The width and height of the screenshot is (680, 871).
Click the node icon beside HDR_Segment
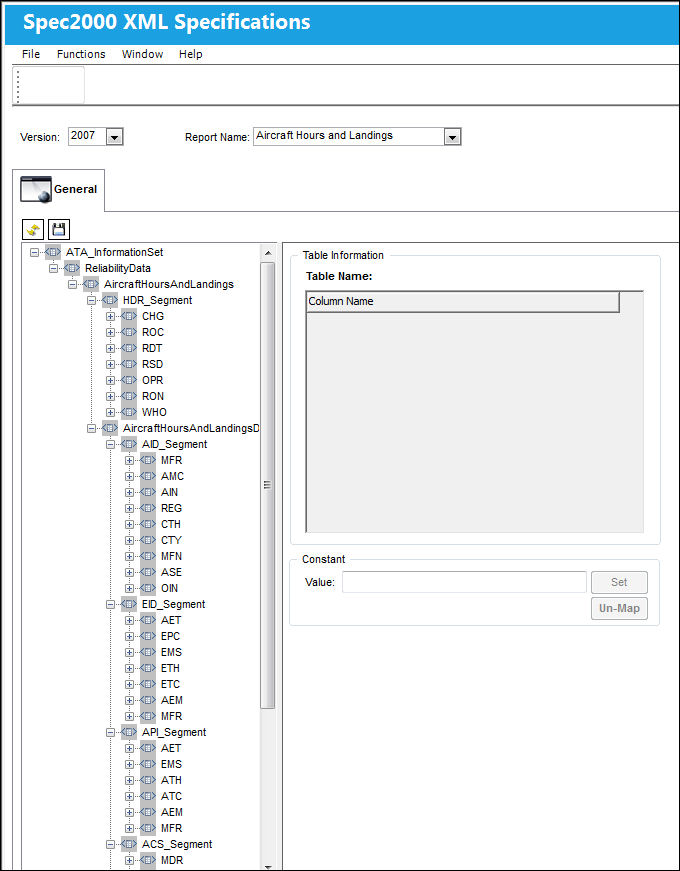click(x=110, y=300)
